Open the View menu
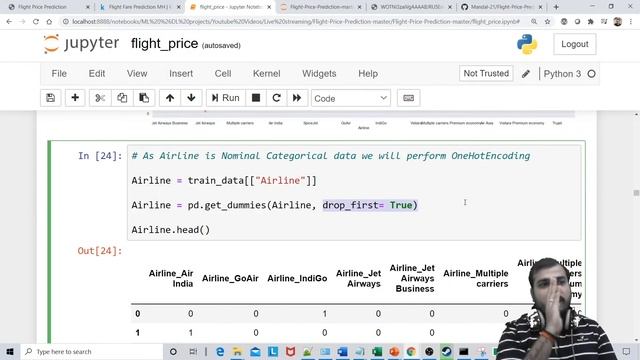 pyautogui.click(x=137, y=73)
